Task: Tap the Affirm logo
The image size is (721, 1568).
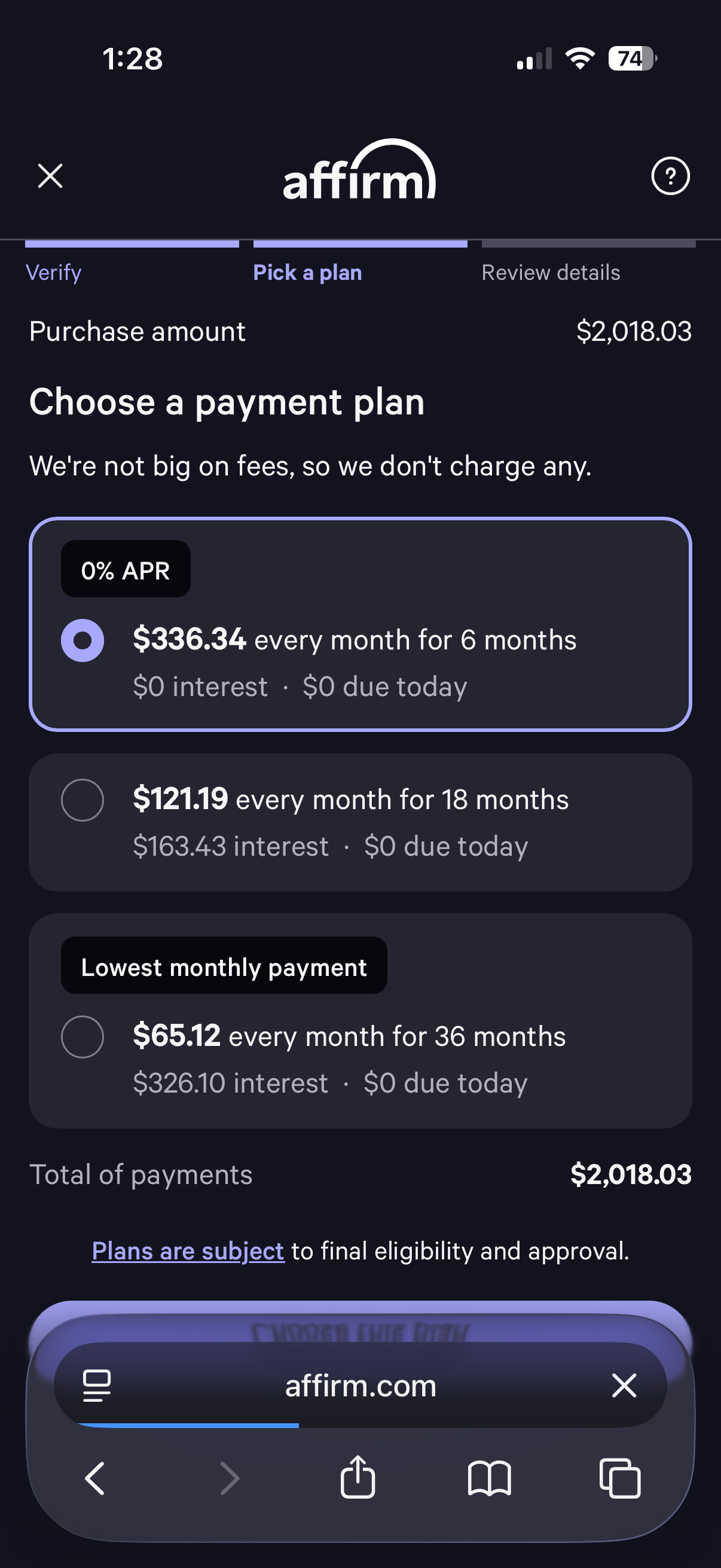Action: coord(359,170)
